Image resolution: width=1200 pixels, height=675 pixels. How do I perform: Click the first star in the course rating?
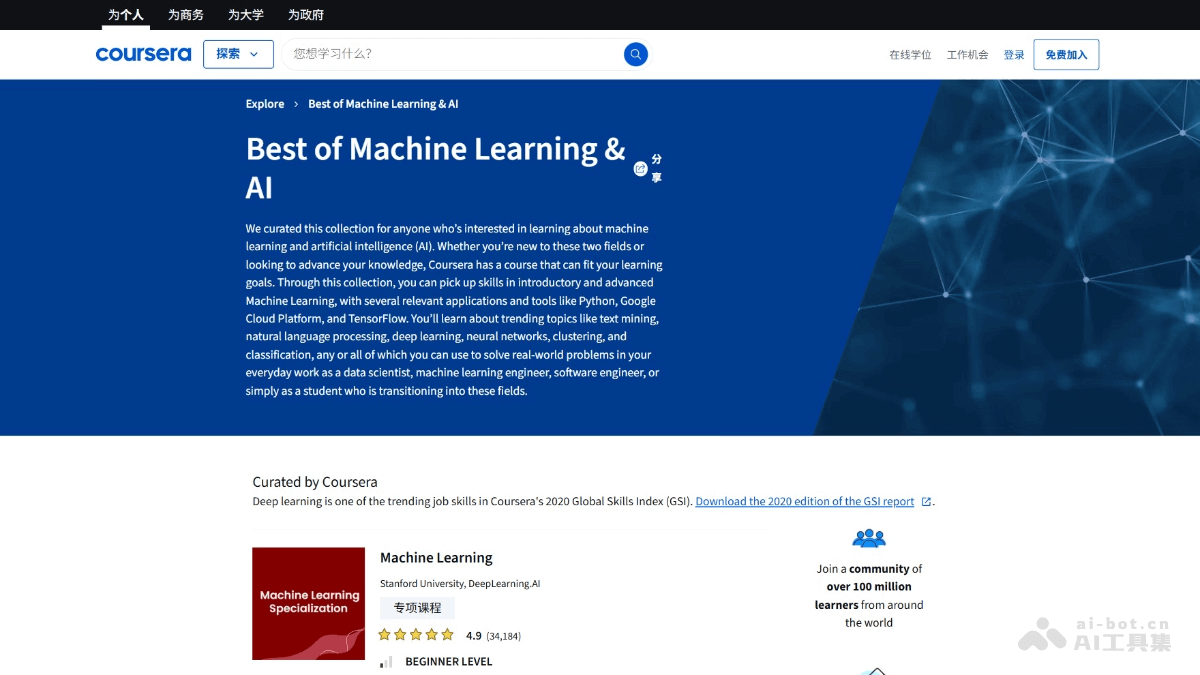(384, 634)
